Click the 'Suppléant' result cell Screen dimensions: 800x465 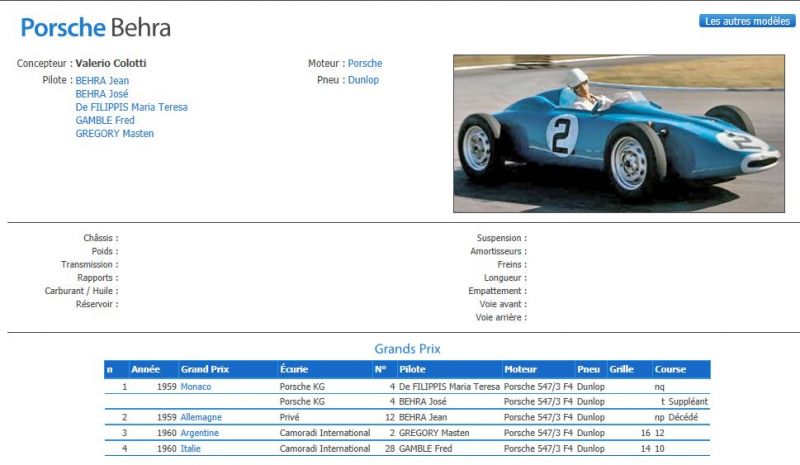click(688, 402)
